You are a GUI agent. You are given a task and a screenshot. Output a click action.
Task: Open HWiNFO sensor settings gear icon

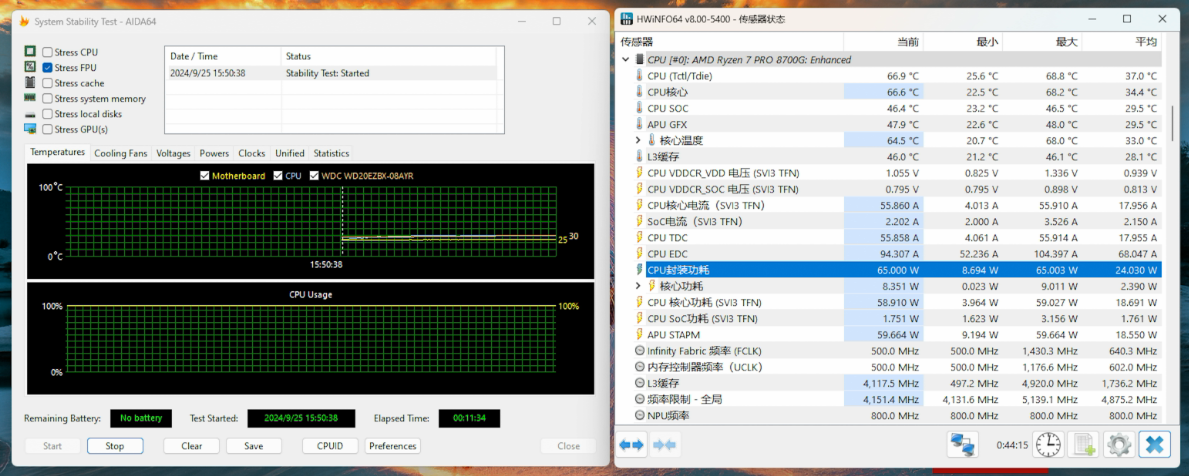[x=1118, y=445]
